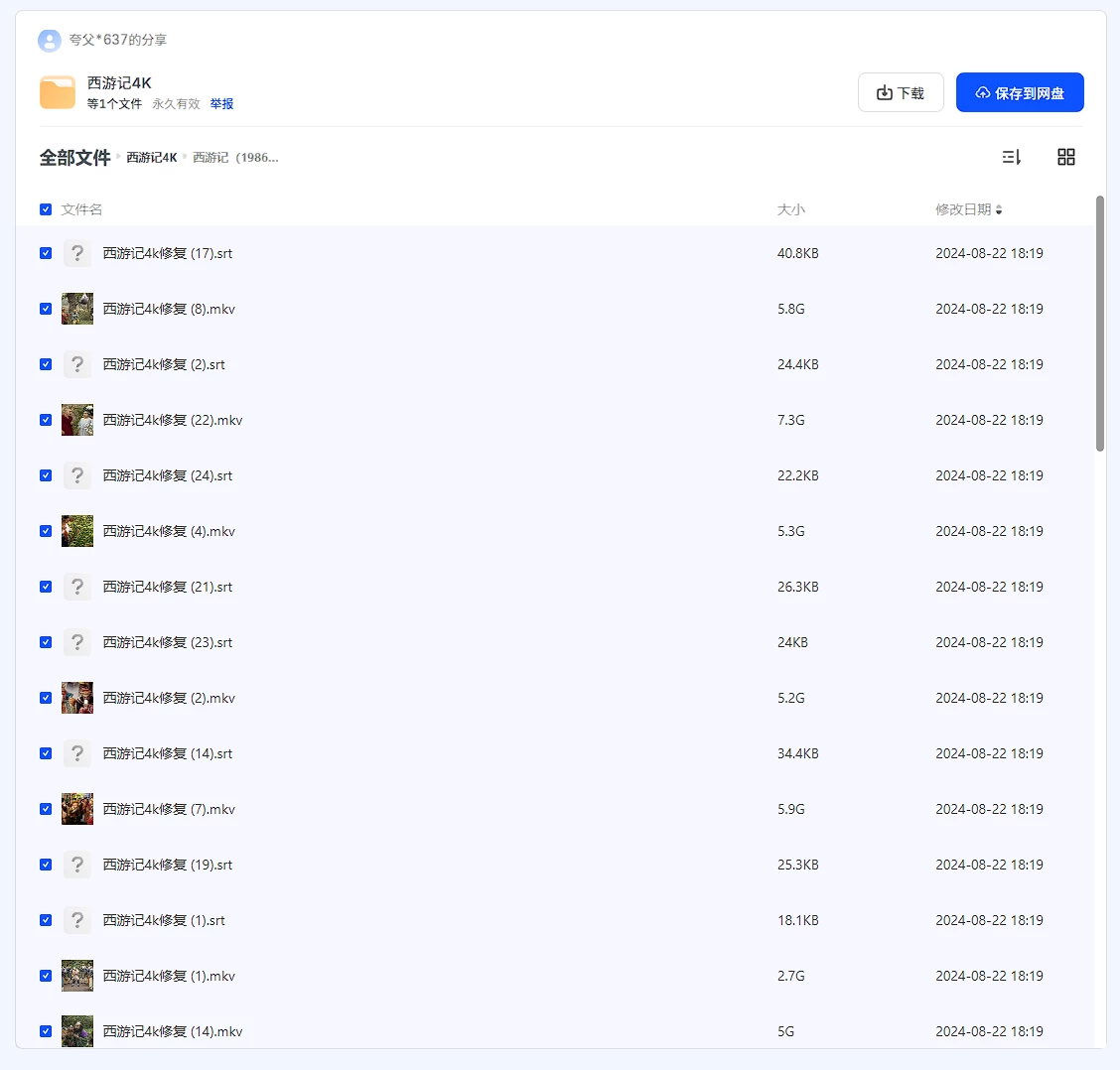Click the sort order icon
The width and height of the screenshot is (1120, 1070).
pyautogui.click(x=1011, y=157)
